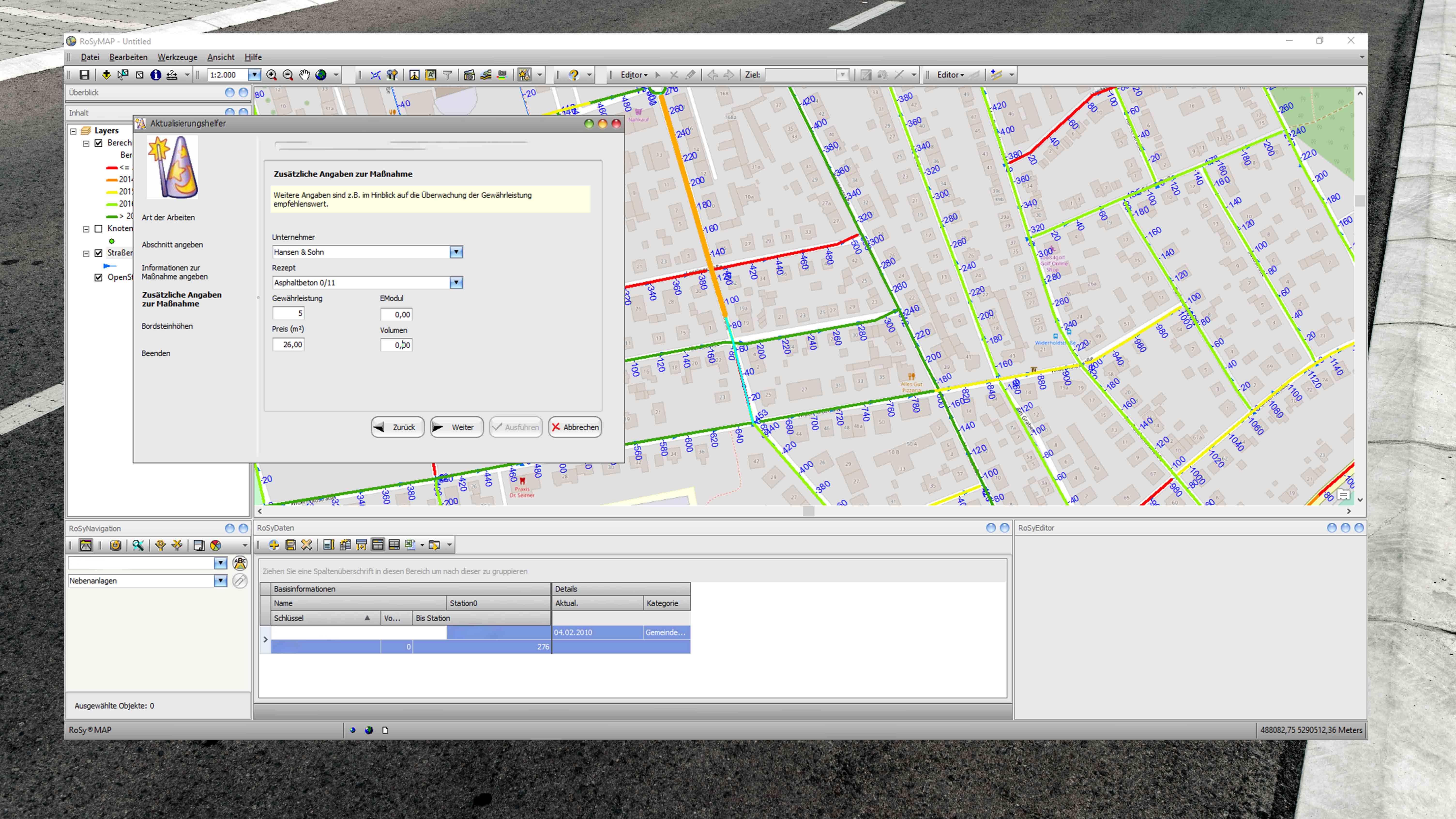
Task: Click the save disk icon in main toolbar
Action: 84,75
